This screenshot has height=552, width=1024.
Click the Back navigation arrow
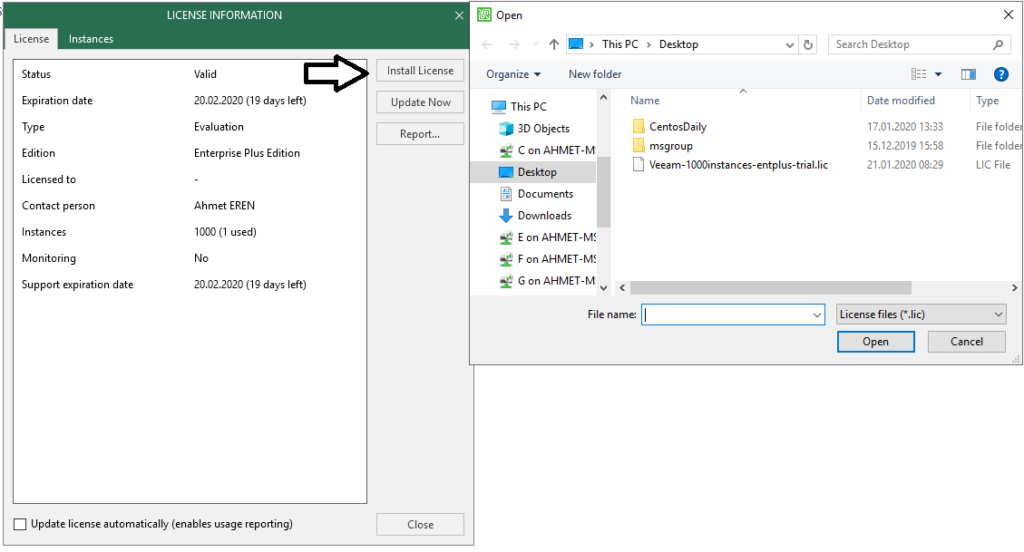click(x=487, y=44)
